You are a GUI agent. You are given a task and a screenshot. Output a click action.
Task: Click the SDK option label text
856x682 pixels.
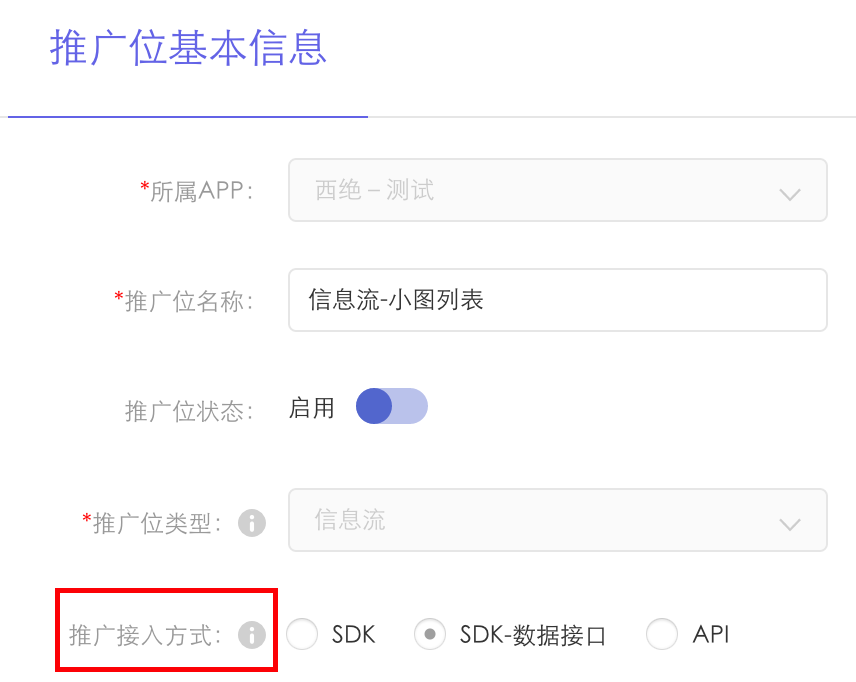click(x=354, y=634)
